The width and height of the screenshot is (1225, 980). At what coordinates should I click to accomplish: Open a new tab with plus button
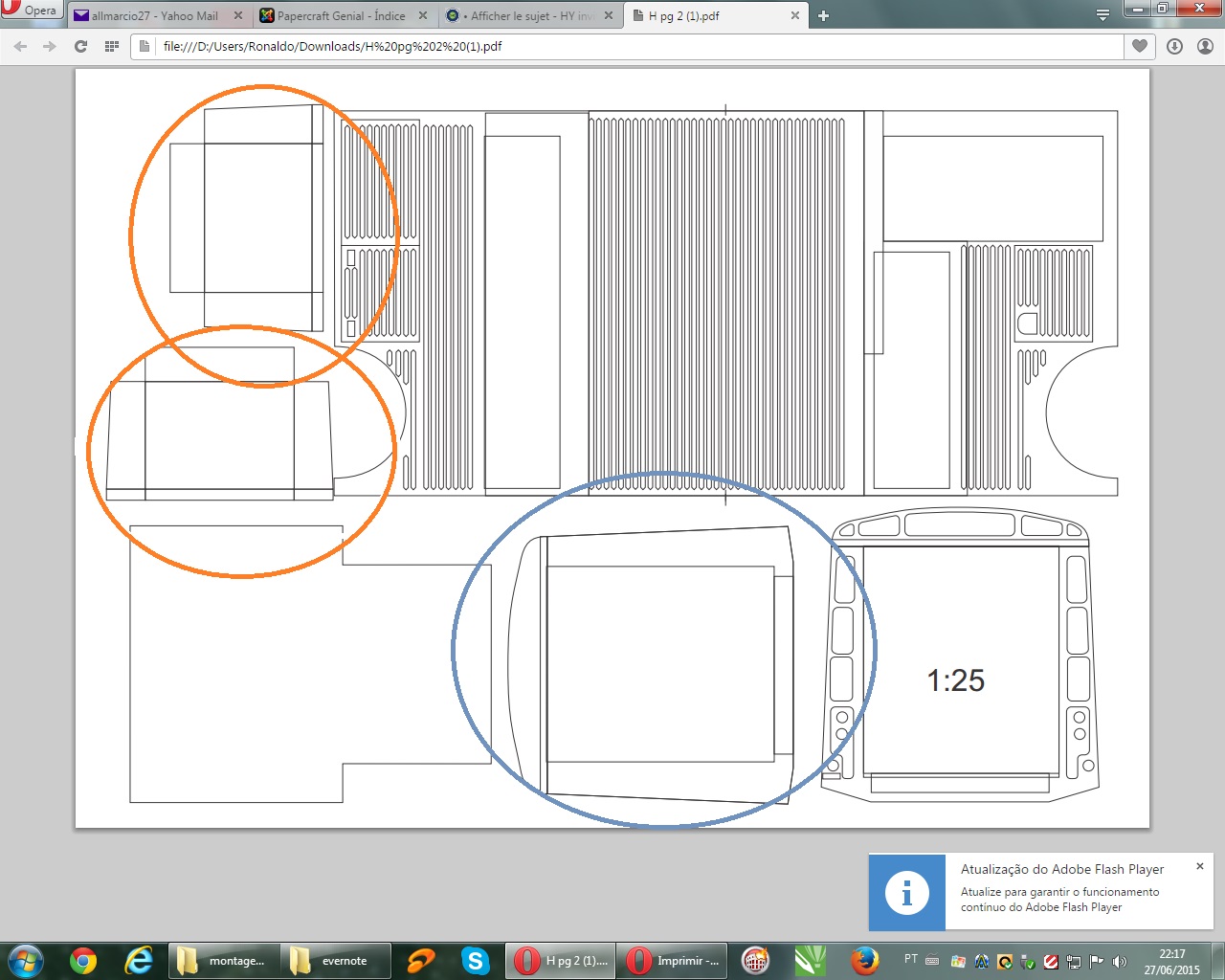(x=823, y=15)
